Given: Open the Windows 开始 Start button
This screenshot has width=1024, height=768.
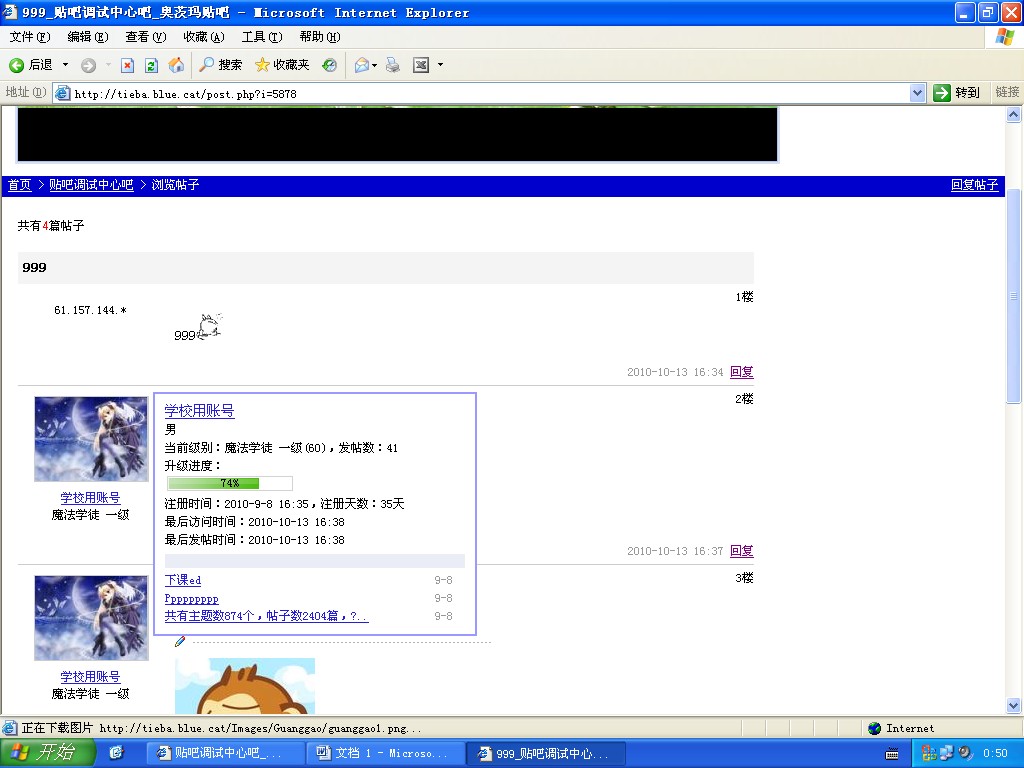Looking at the screenshot, I should pyautogui.click(x=47, y=753).
